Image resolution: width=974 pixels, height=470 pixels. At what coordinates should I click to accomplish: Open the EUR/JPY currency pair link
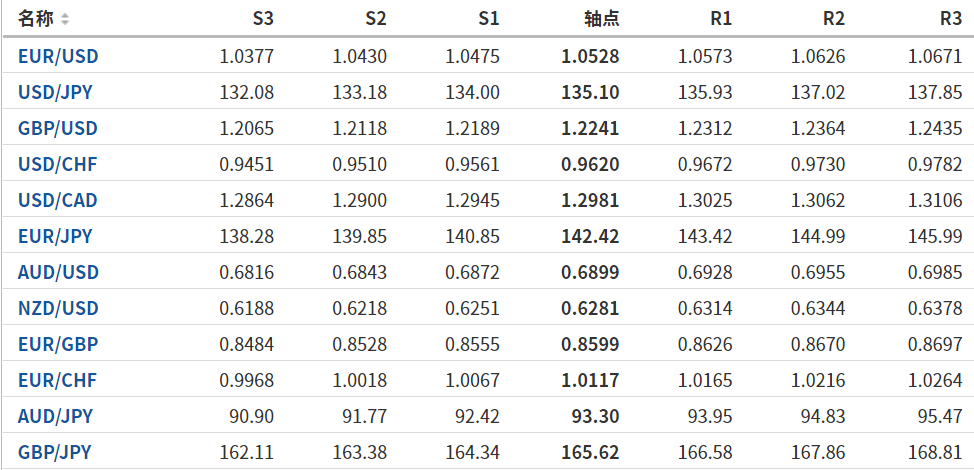[x=55, y=237]
